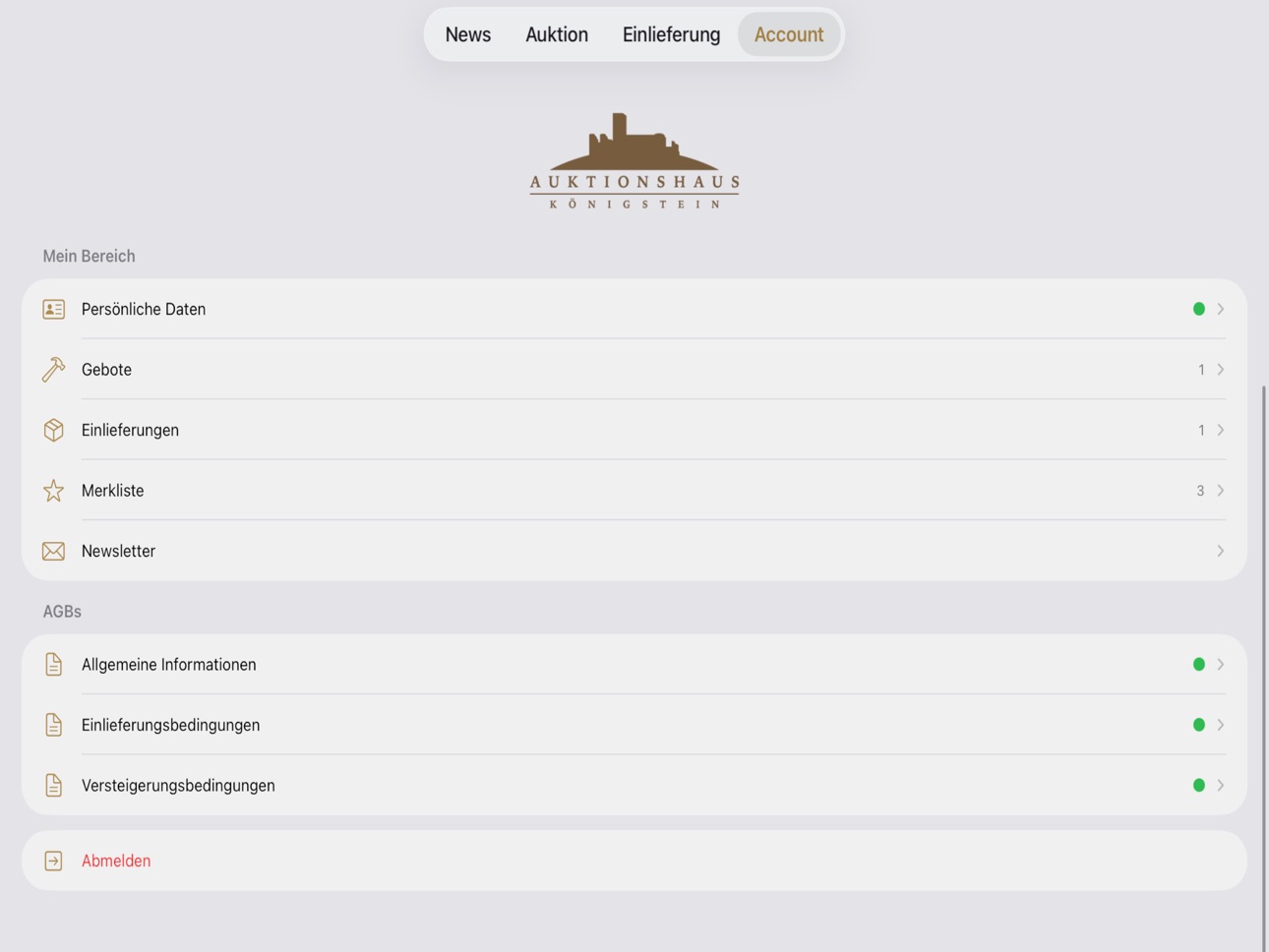
Task: Open the chevron next to Newsletter
Action: [x=1220, y=551]
